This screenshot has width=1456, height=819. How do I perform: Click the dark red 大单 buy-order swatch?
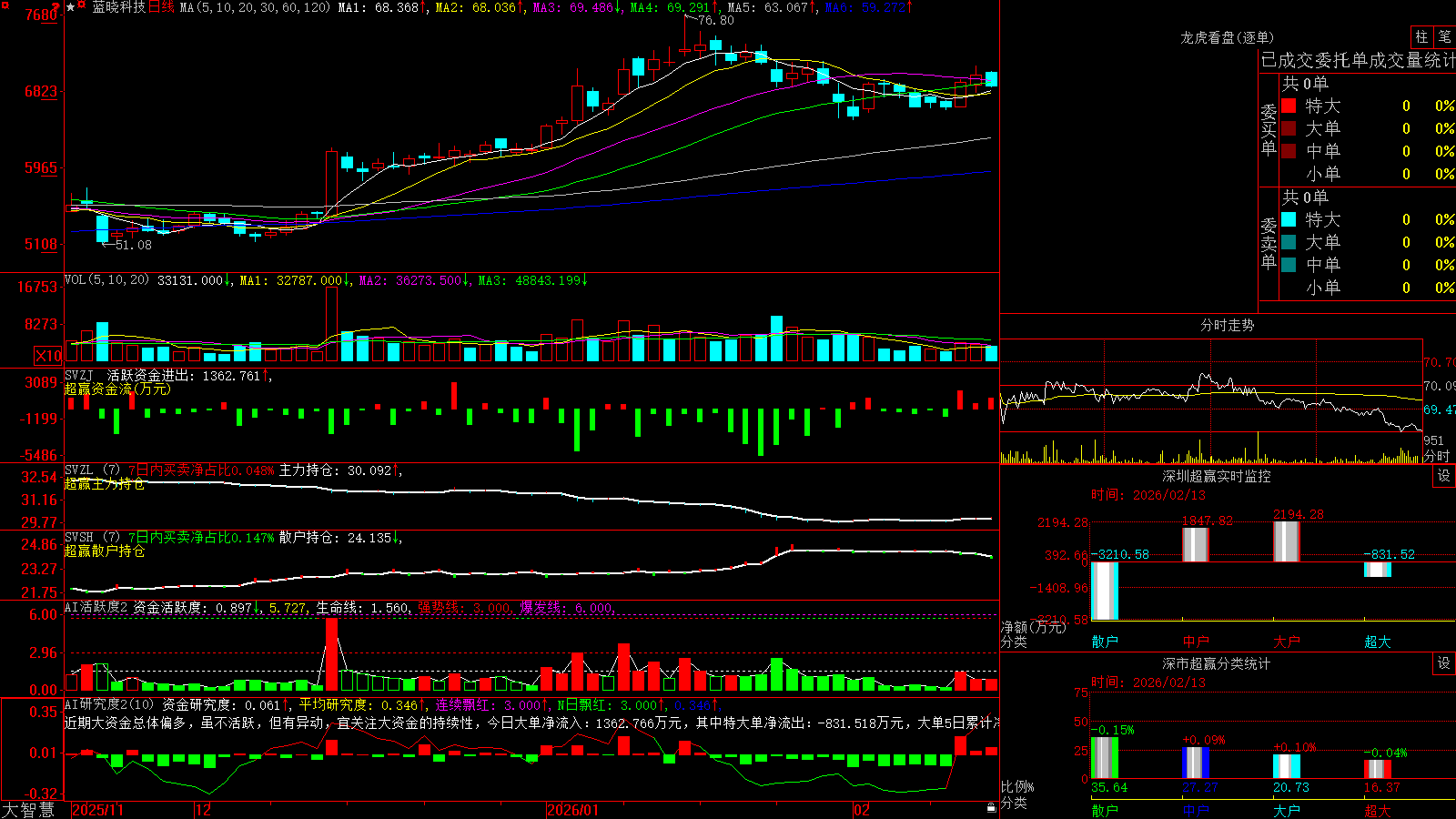[x=1289, y=128]
